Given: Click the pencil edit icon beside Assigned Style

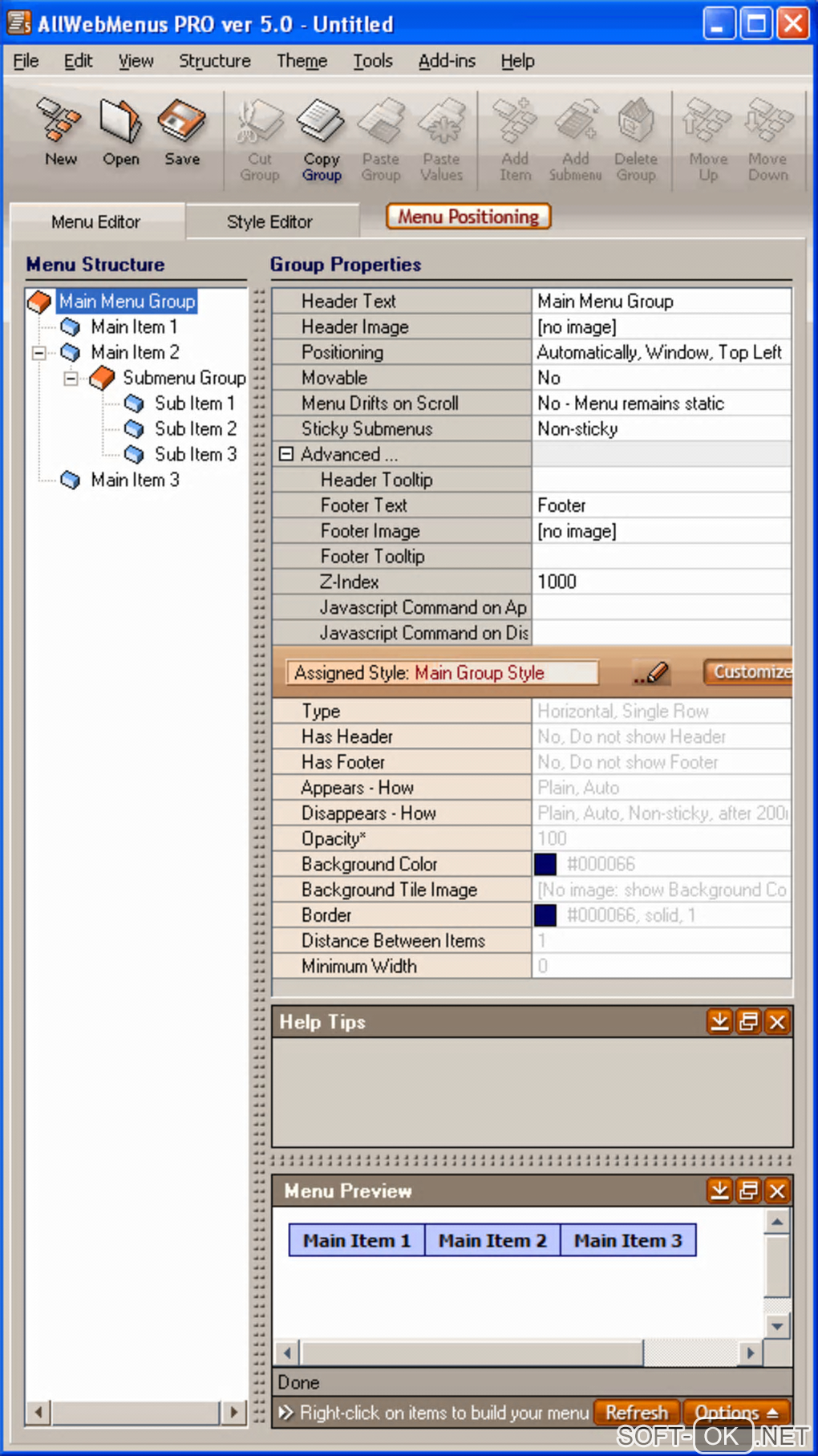Looking at the screenshot, I should (651, 672).
